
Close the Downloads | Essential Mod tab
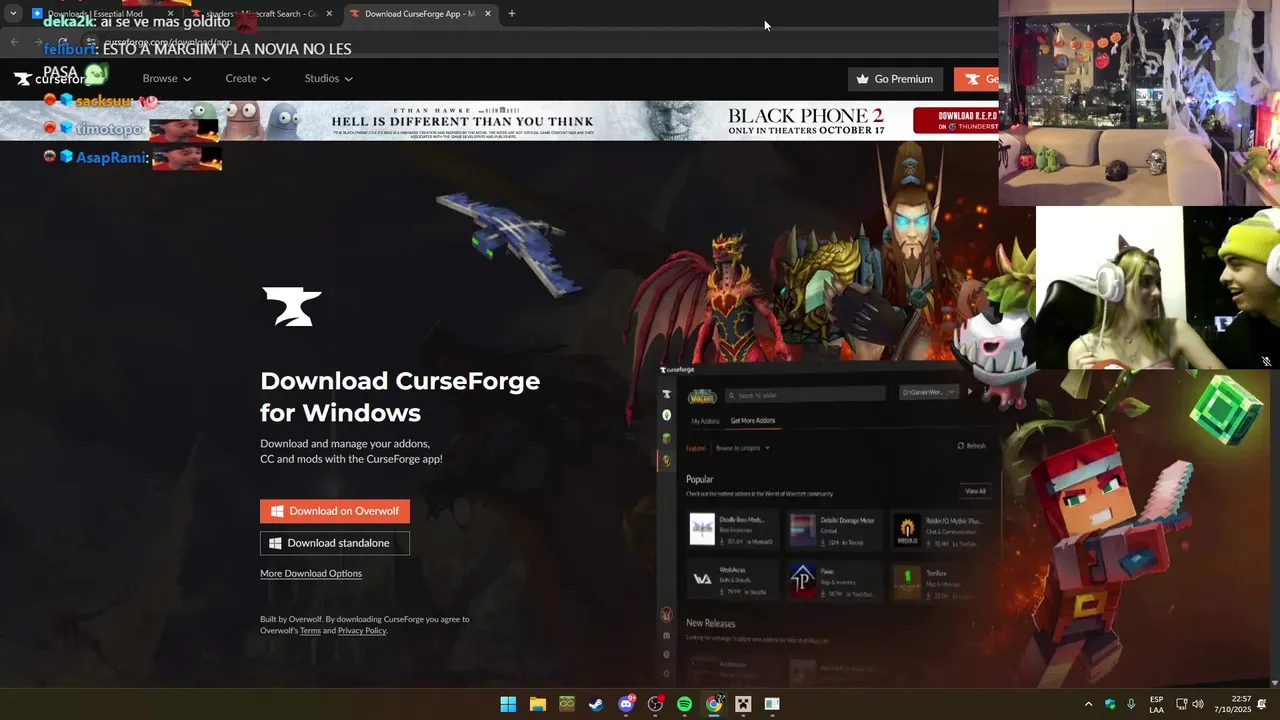click(170, 14)
